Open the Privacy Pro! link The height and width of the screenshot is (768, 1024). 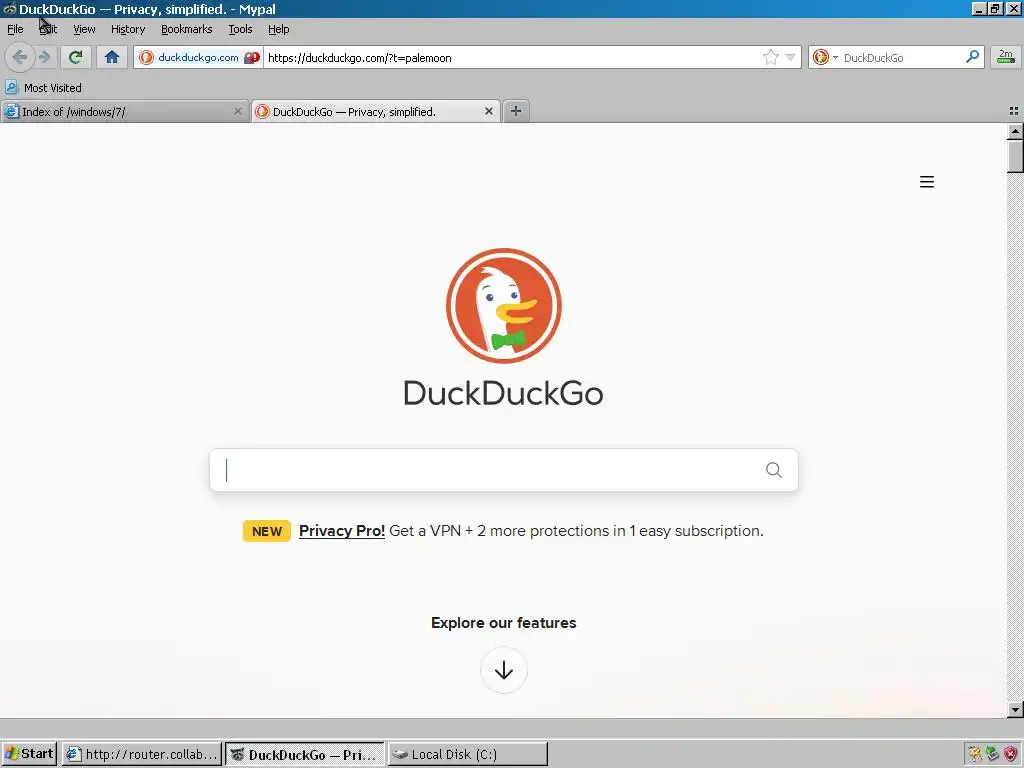point(342,531)
